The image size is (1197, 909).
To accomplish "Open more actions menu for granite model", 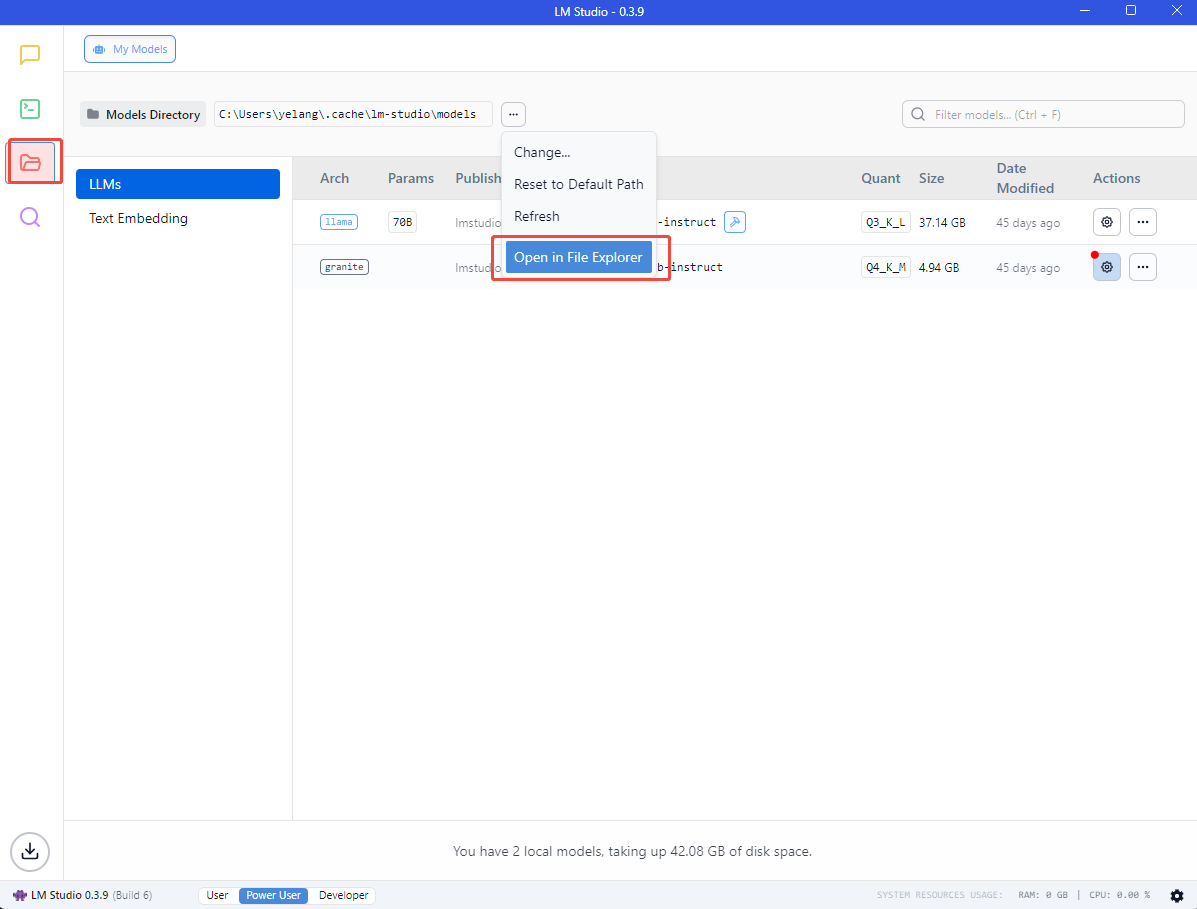I will coord(1142,267).
